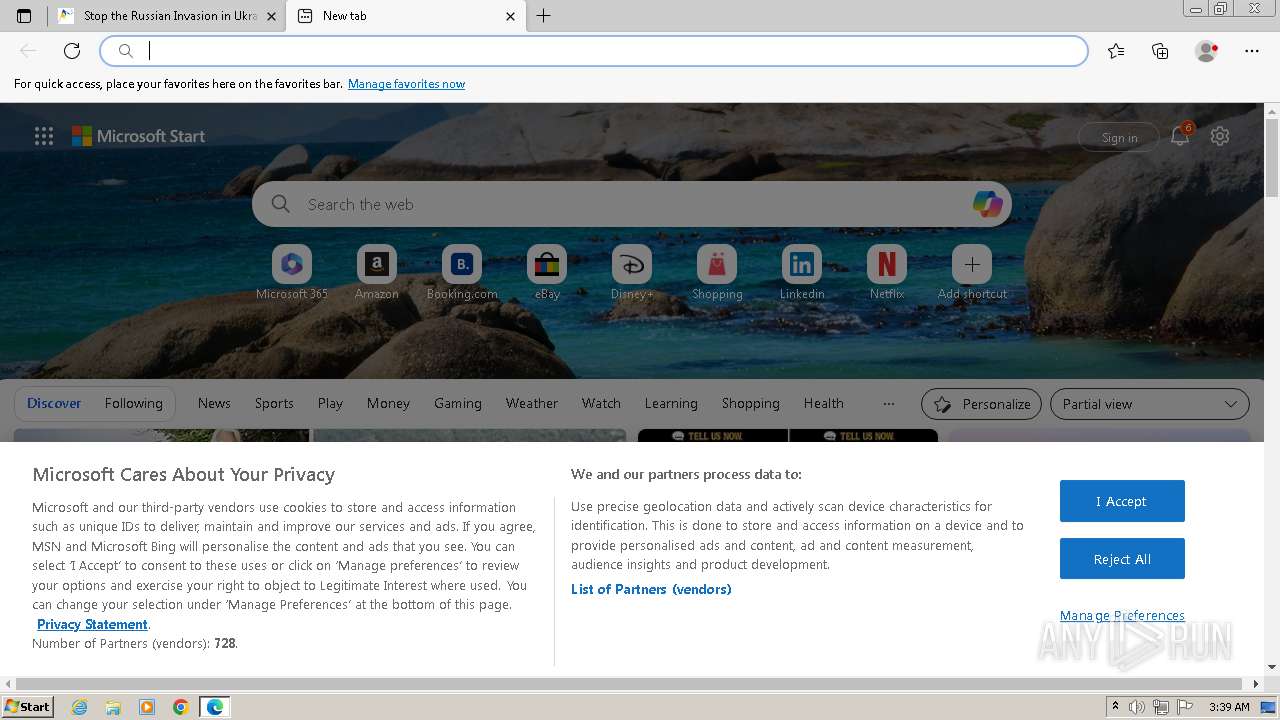Open the Watch category
1280x720 pixels.
(x=601, y=403)
